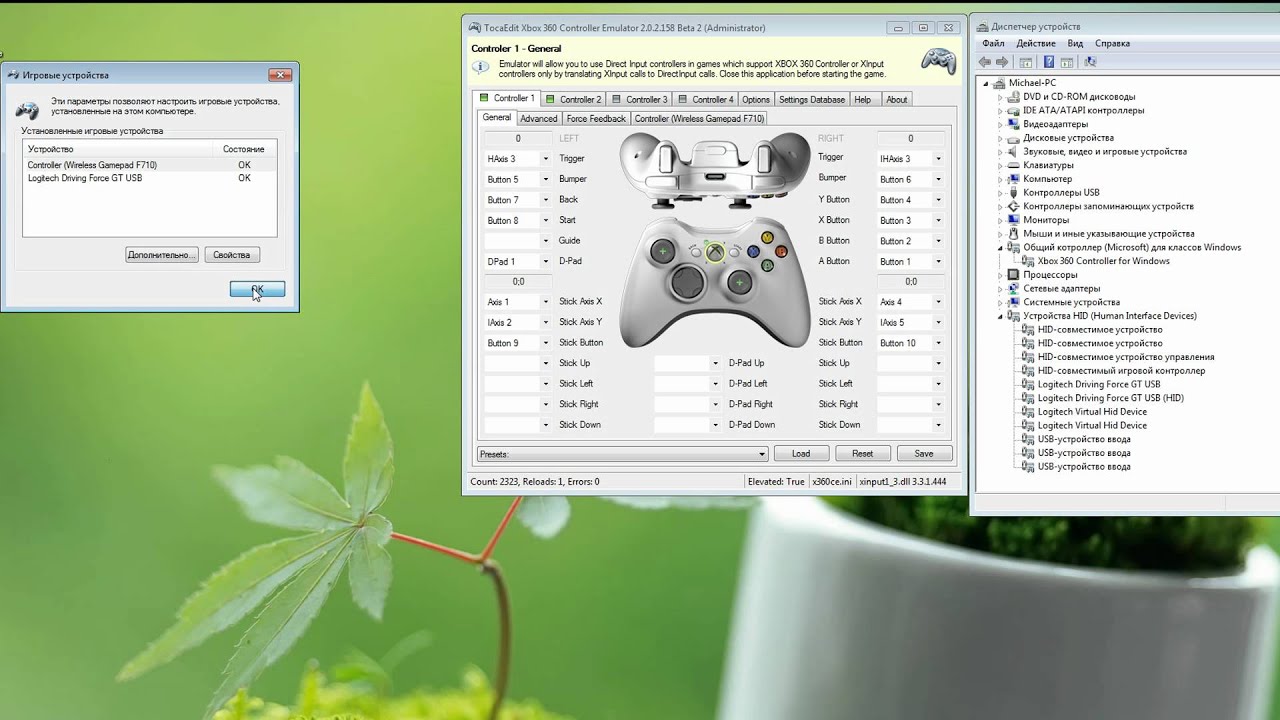Open the right Stick Axis X dropdown

[938, 302]
